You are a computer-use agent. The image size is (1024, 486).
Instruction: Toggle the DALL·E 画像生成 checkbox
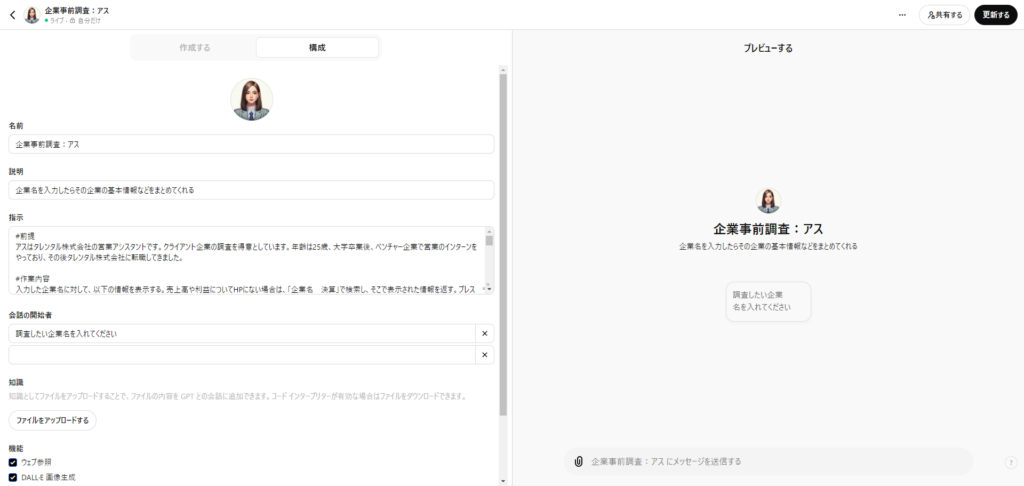(x=13, y=477)
